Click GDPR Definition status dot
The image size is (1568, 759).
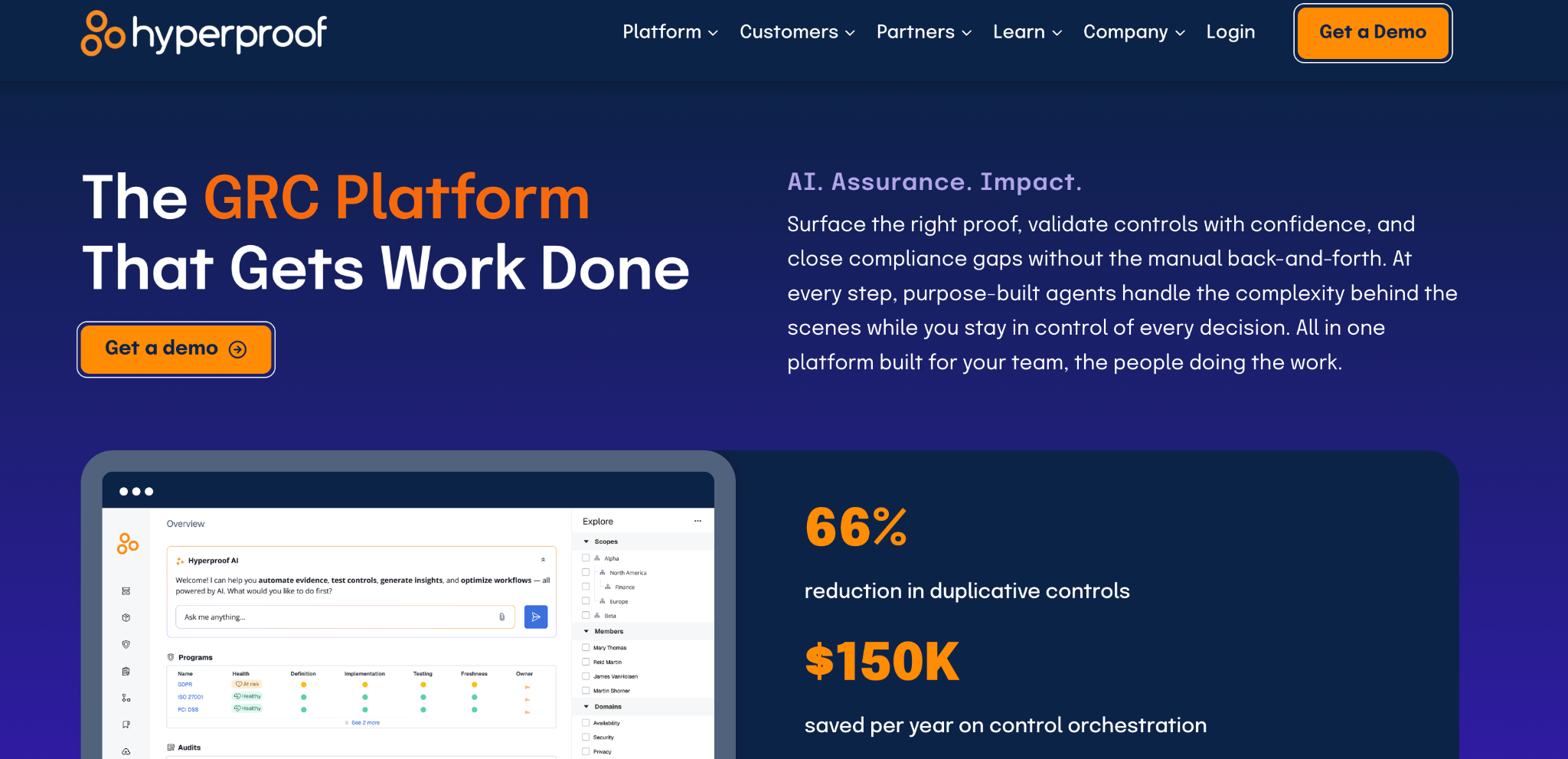pos(304,685)
